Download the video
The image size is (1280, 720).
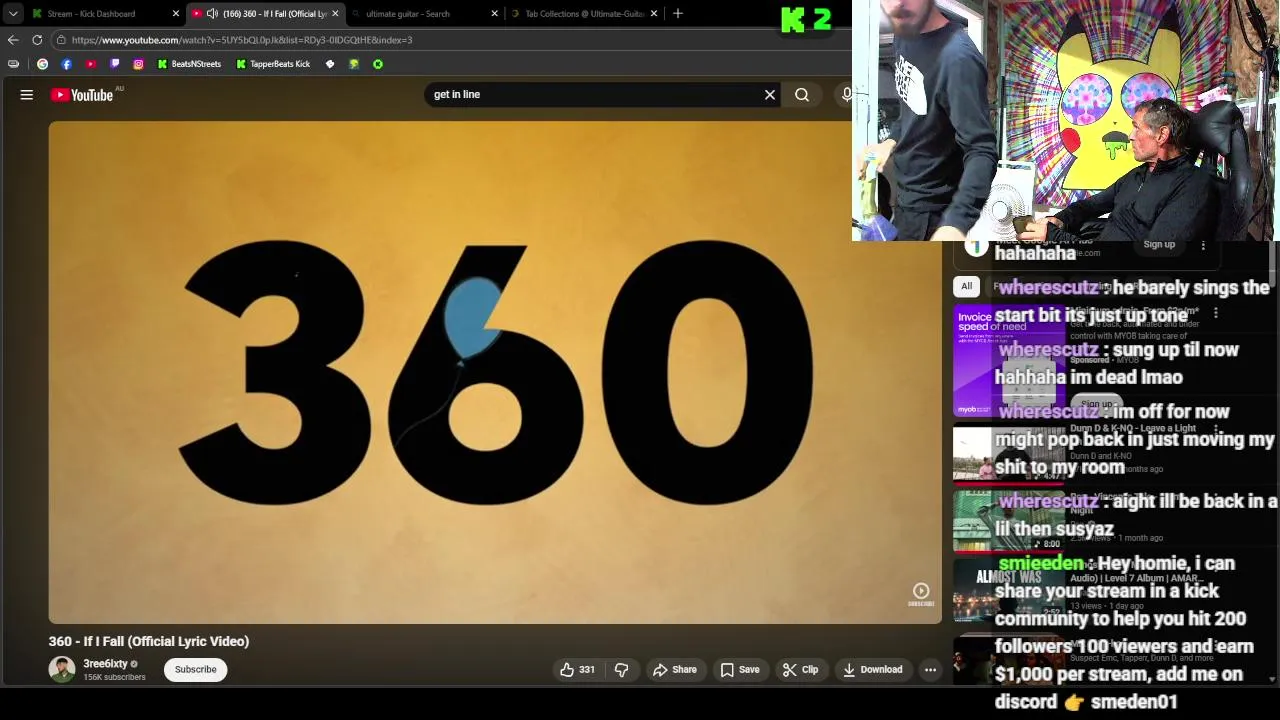[872, 670]
